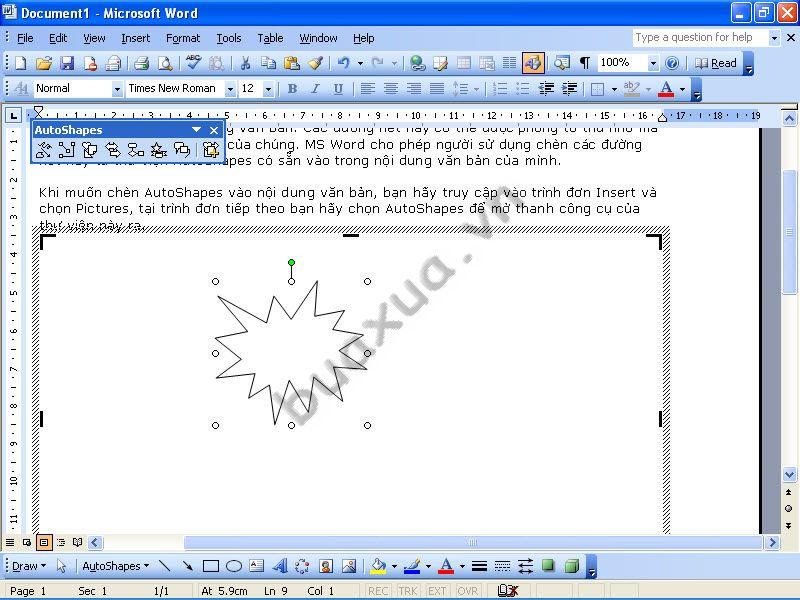
Task: Expand the Font Color arrow in Formatting toolbar
Action: coord(682,89)
